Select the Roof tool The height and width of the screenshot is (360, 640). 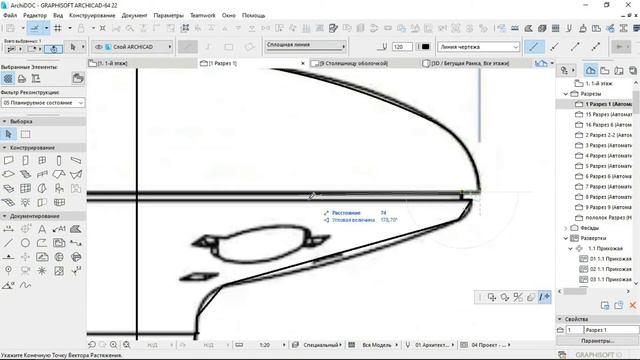[x=59, y=174]
